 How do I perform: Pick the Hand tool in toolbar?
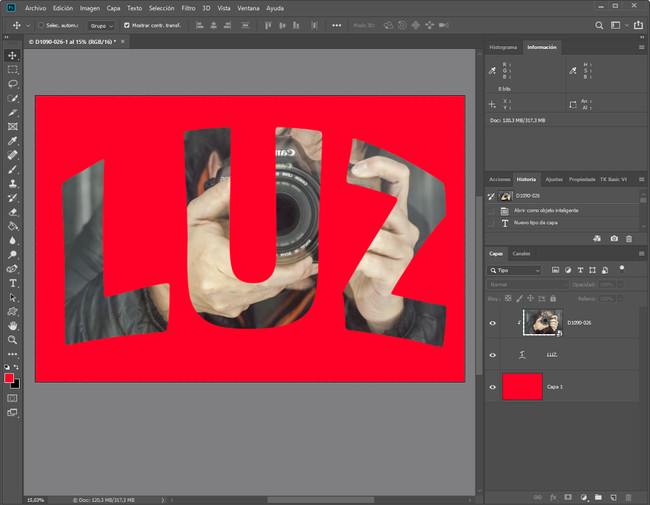(12, 326)
